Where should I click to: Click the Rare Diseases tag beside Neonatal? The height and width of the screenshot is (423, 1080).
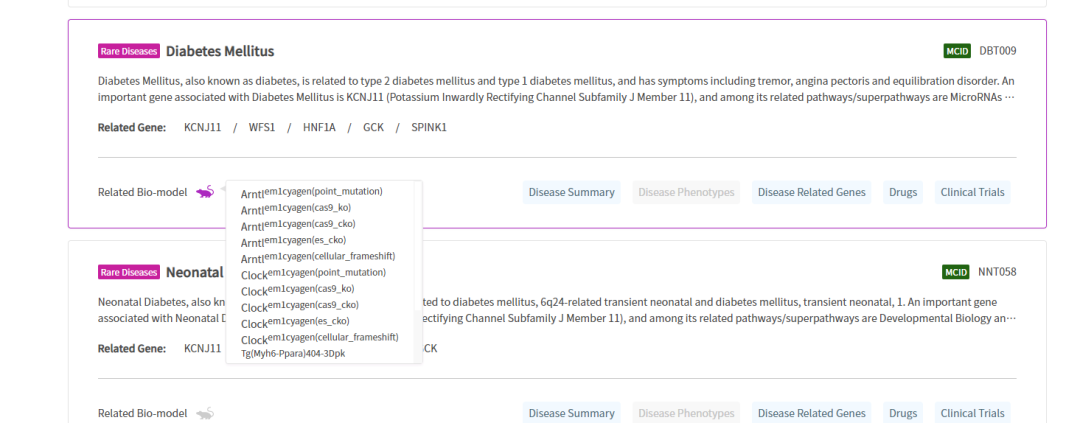128,272
